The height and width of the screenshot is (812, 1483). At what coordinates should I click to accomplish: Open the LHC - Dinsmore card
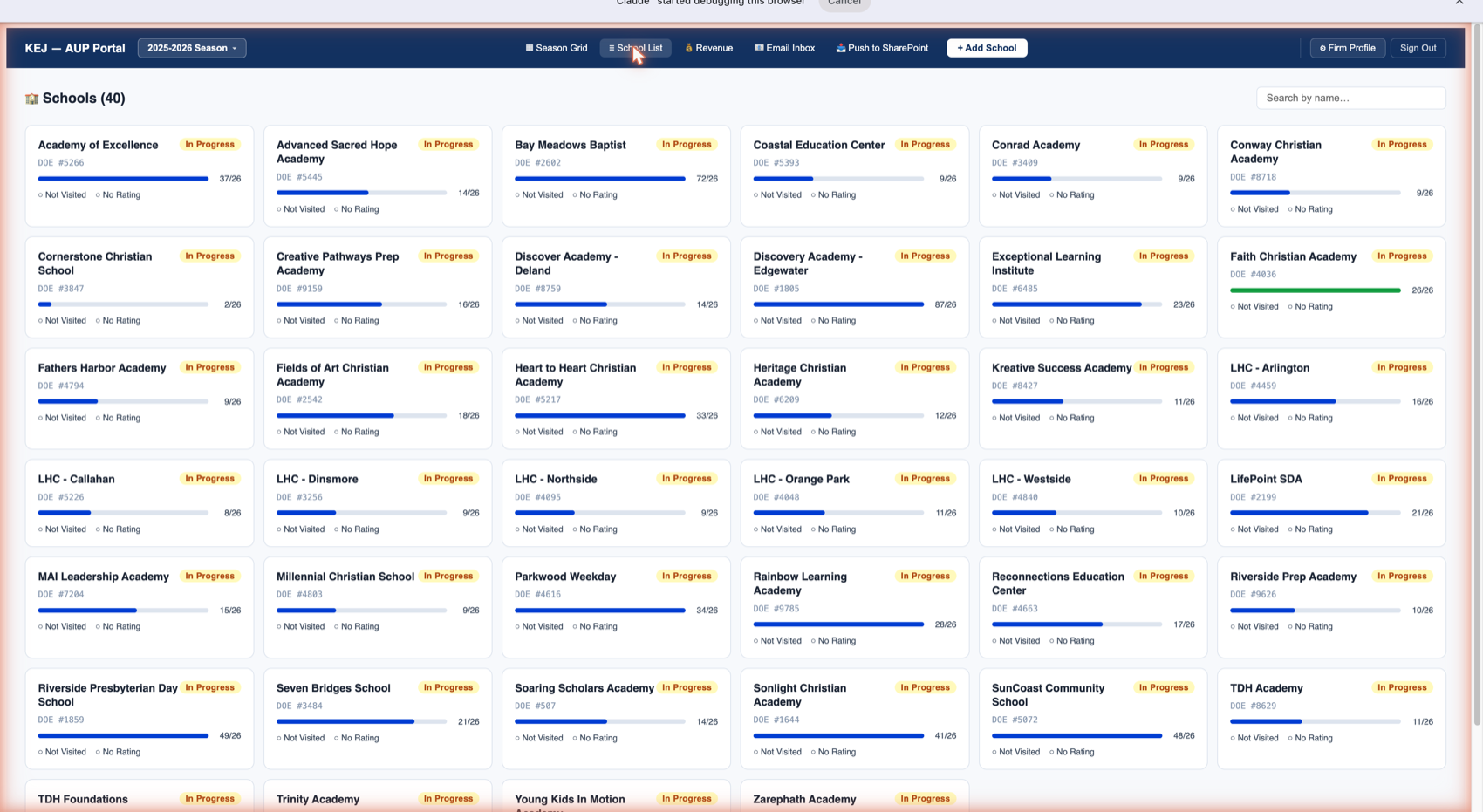coord(378,503)
